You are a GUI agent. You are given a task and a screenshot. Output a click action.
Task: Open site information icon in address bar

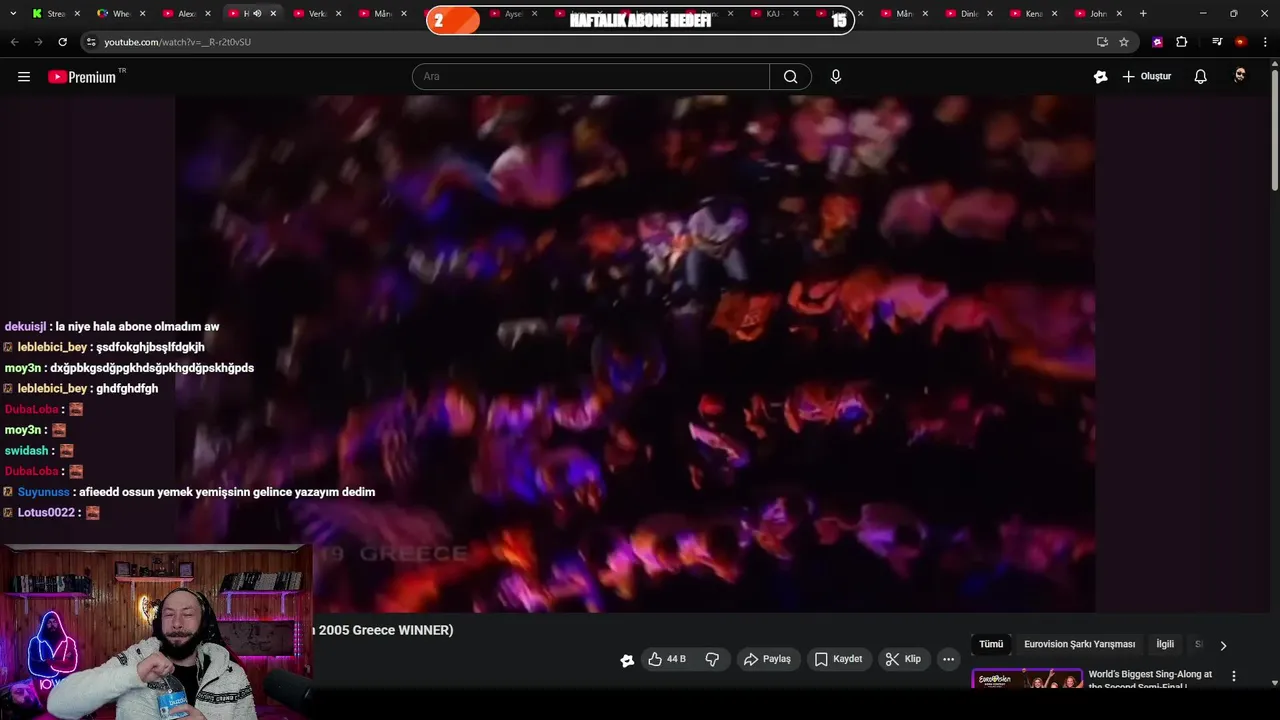[91, 42]
